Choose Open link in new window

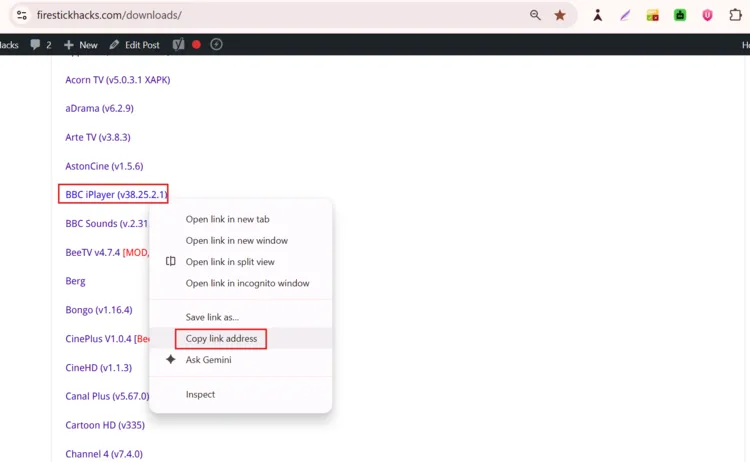(241, 241)
